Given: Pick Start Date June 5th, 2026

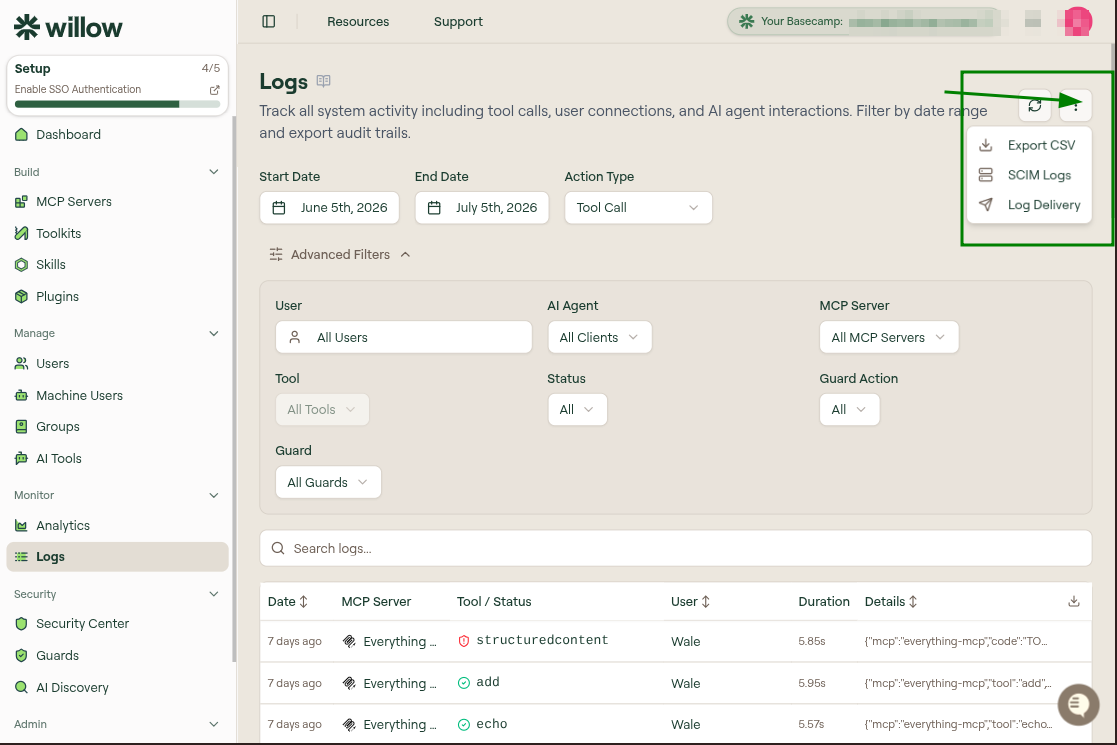Looking at the screenshot, I should pyautogui.click(x=329, y=208).
